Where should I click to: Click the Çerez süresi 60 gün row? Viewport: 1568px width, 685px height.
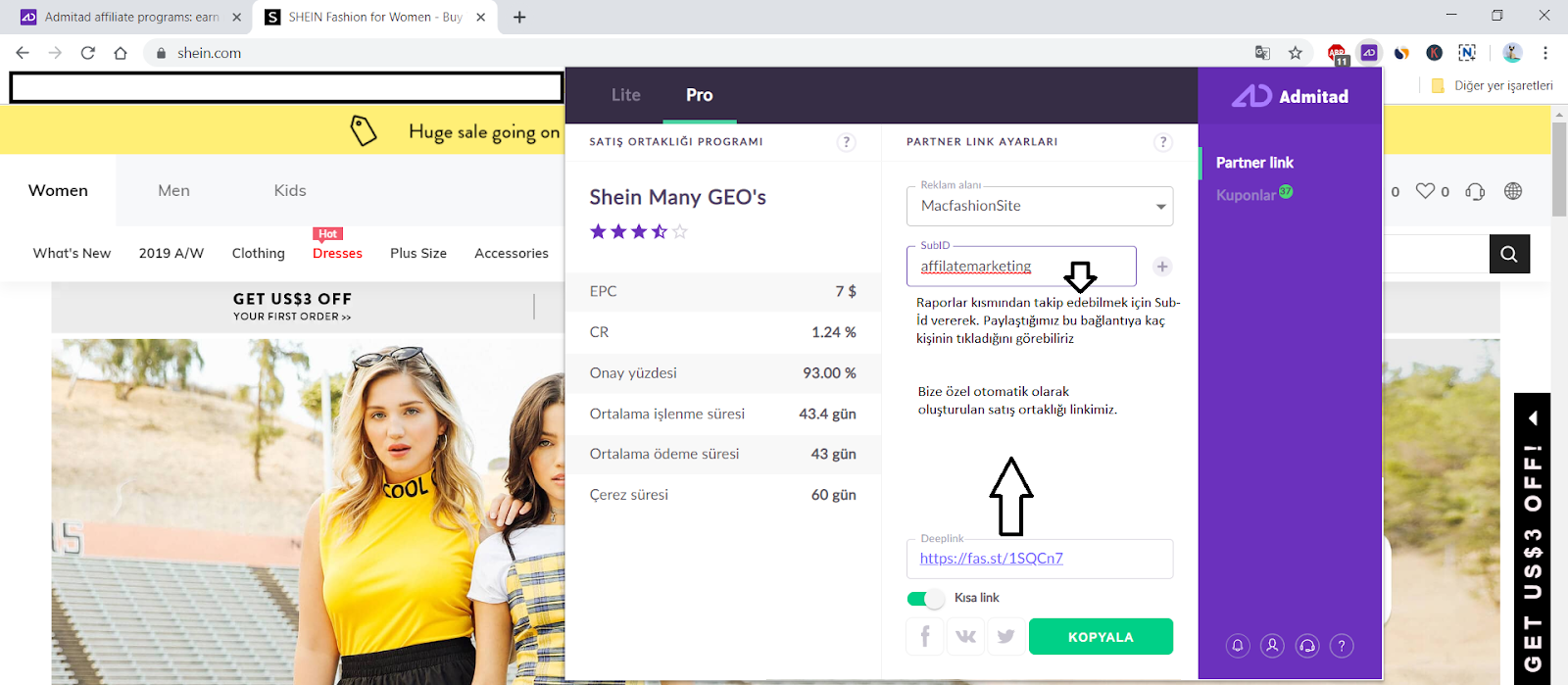[723, 495]
